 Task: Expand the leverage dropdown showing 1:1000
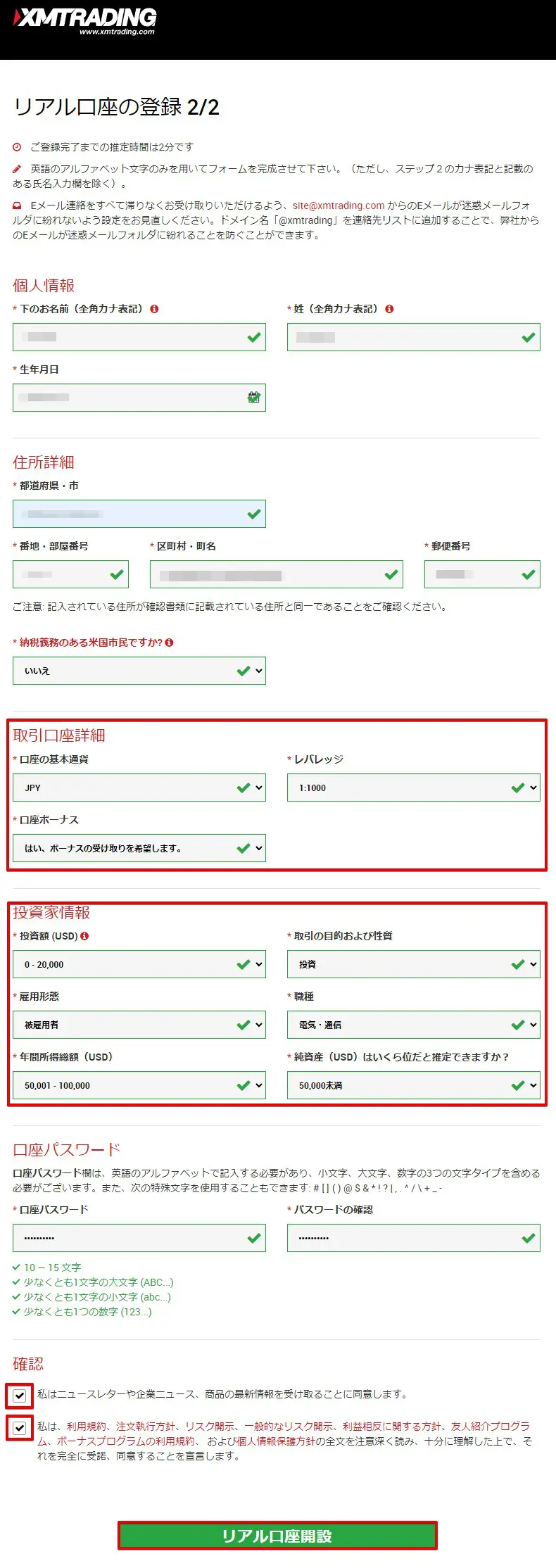click(413, 788)
